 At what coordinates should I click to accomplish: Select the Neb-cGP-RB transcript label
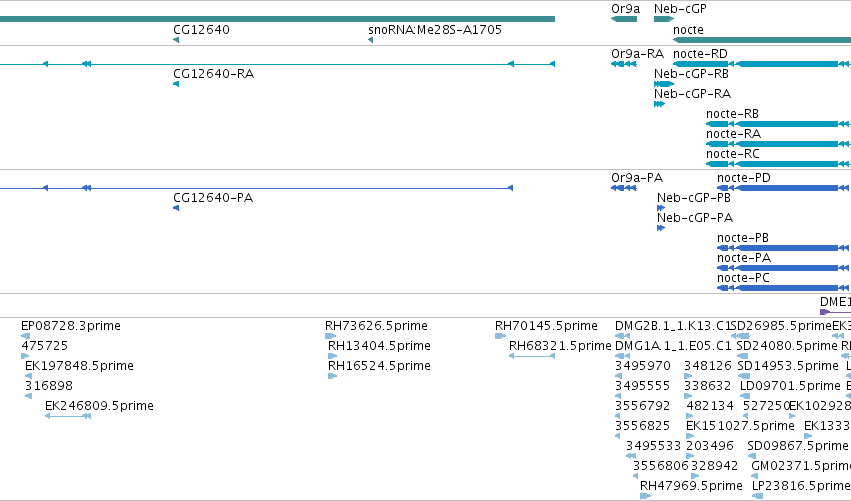(x=691, y=74)
